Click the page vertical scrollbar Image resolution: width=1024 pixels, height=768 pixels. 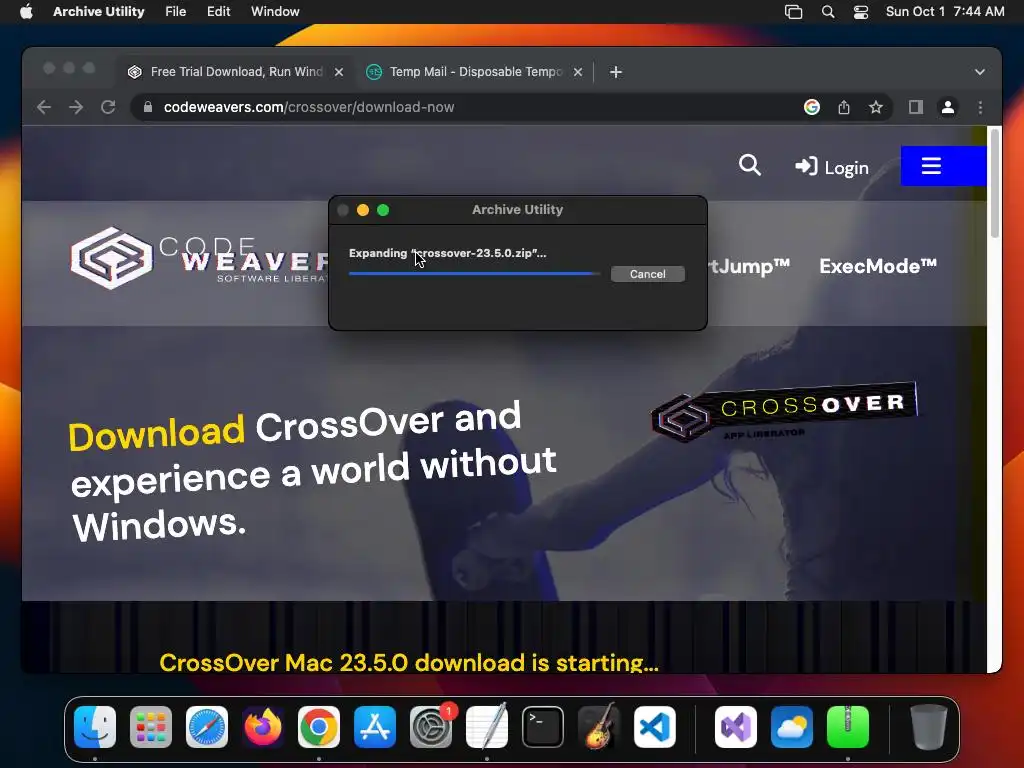pos(994,183)
